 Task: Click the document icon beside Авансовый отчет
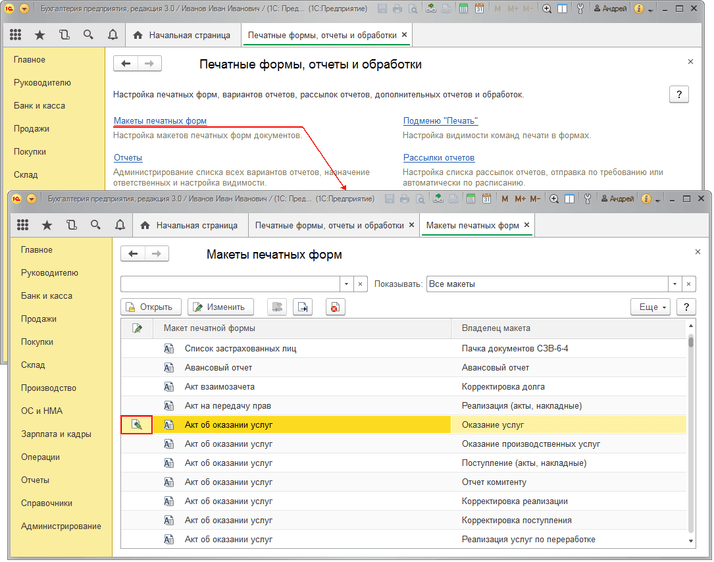[x=169, y=367]
